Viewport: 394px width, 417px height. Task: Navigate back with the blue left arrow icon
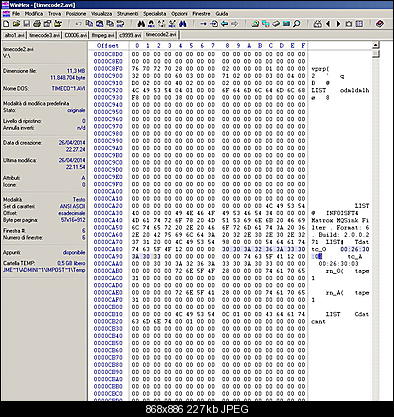pyautogui.click(x=224, y=24)
